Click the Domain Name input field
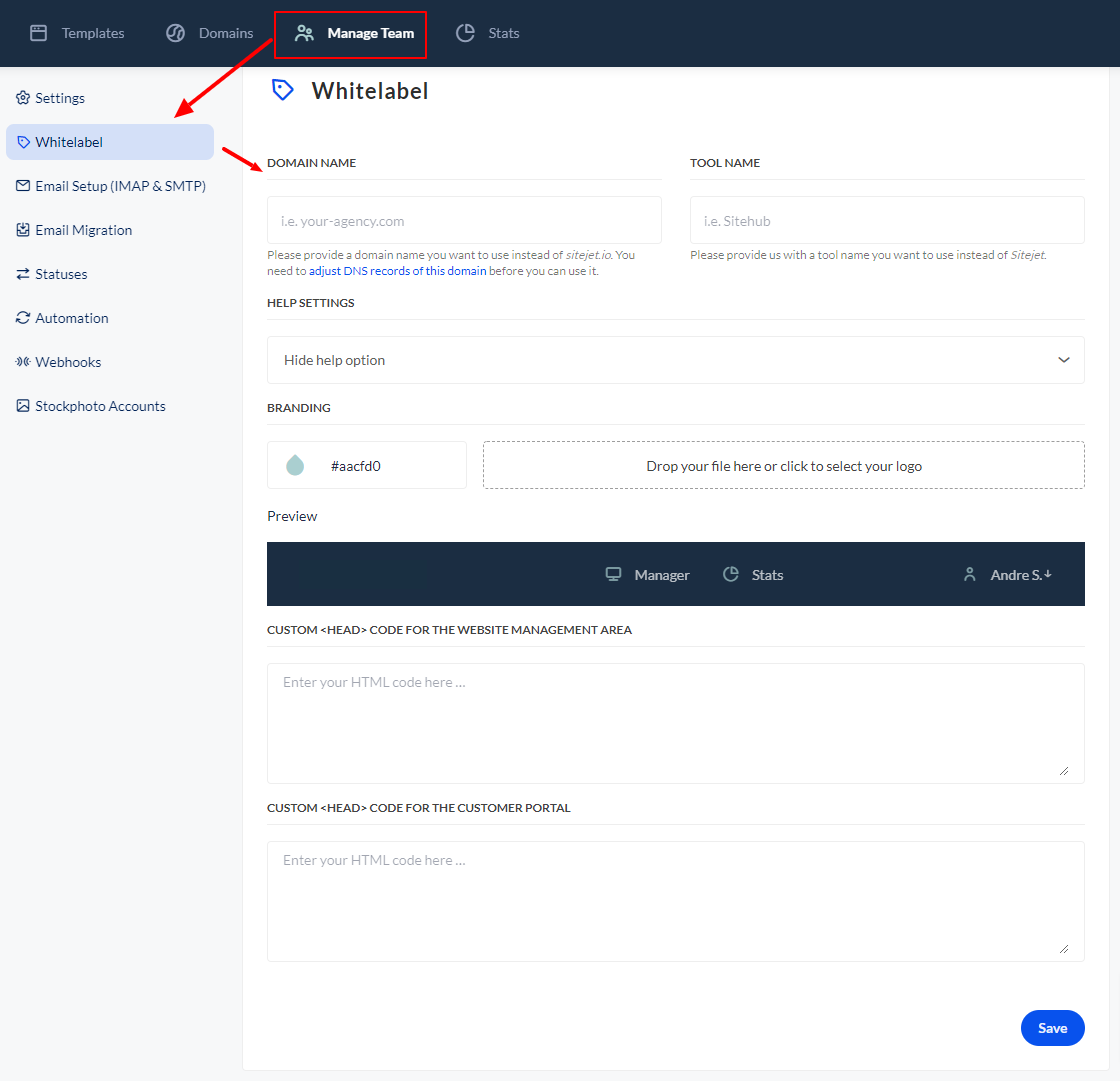 coord(464,220)
